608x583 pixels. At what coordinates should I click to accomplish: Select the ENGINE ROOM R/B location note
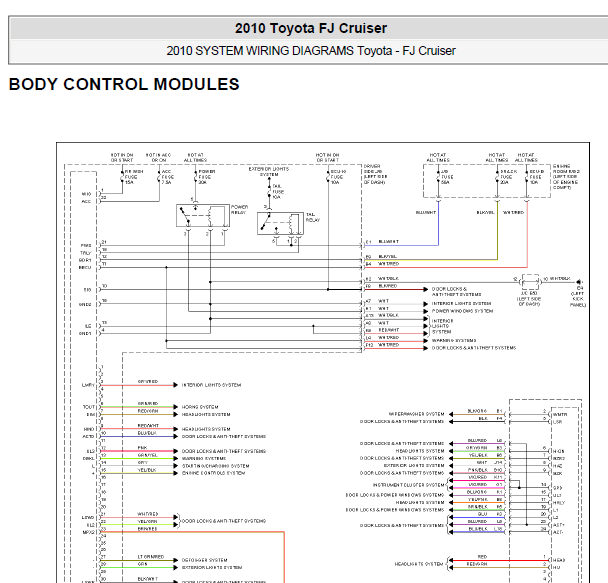pyautogui.click(x=566, y=177)
